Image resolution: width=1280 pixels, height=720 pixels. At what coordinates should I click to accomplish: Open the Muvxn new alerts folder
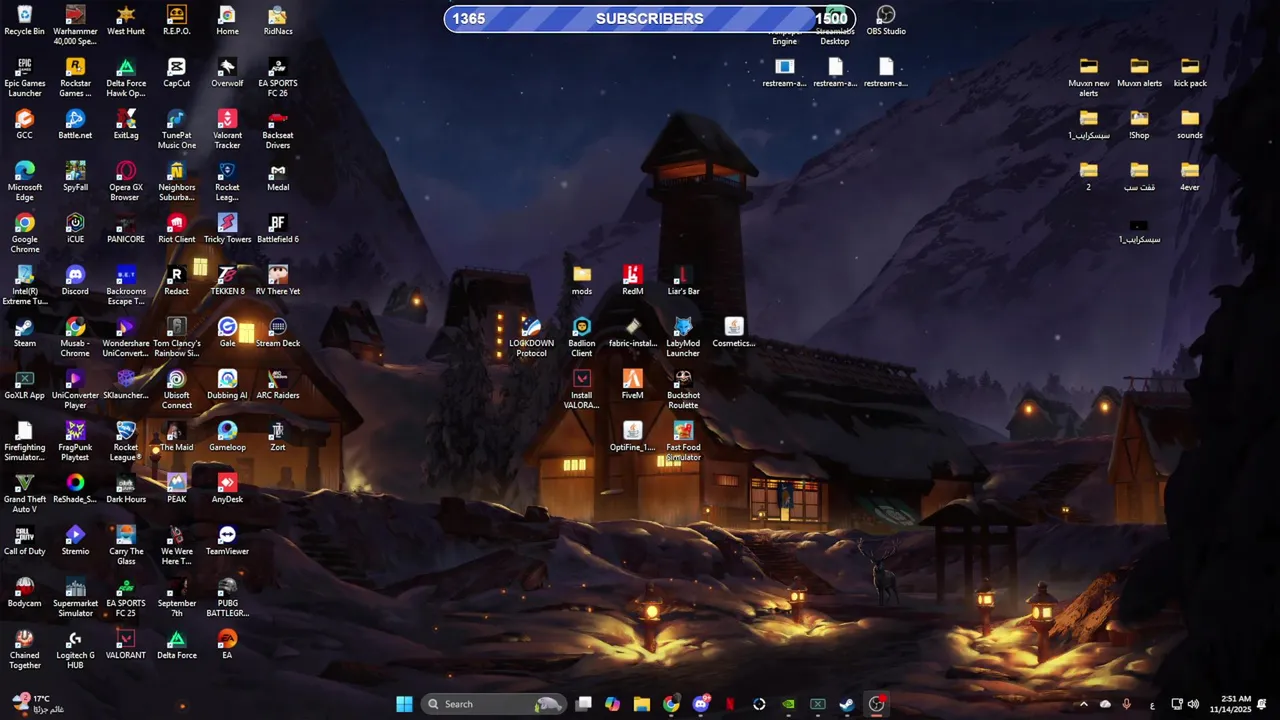click(1089, 77)
